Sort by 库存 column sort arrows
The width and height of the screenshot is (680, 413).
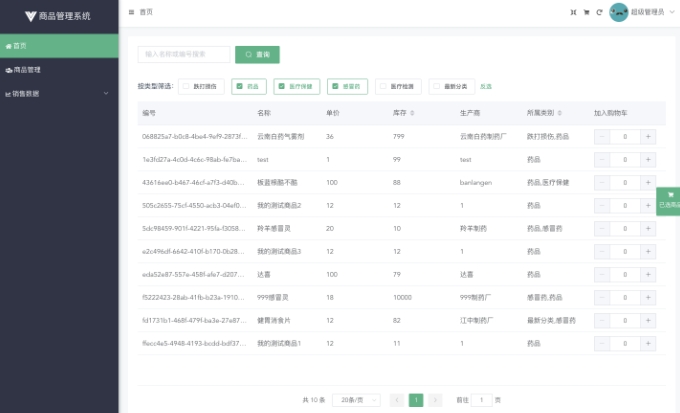tap(412, 113)
